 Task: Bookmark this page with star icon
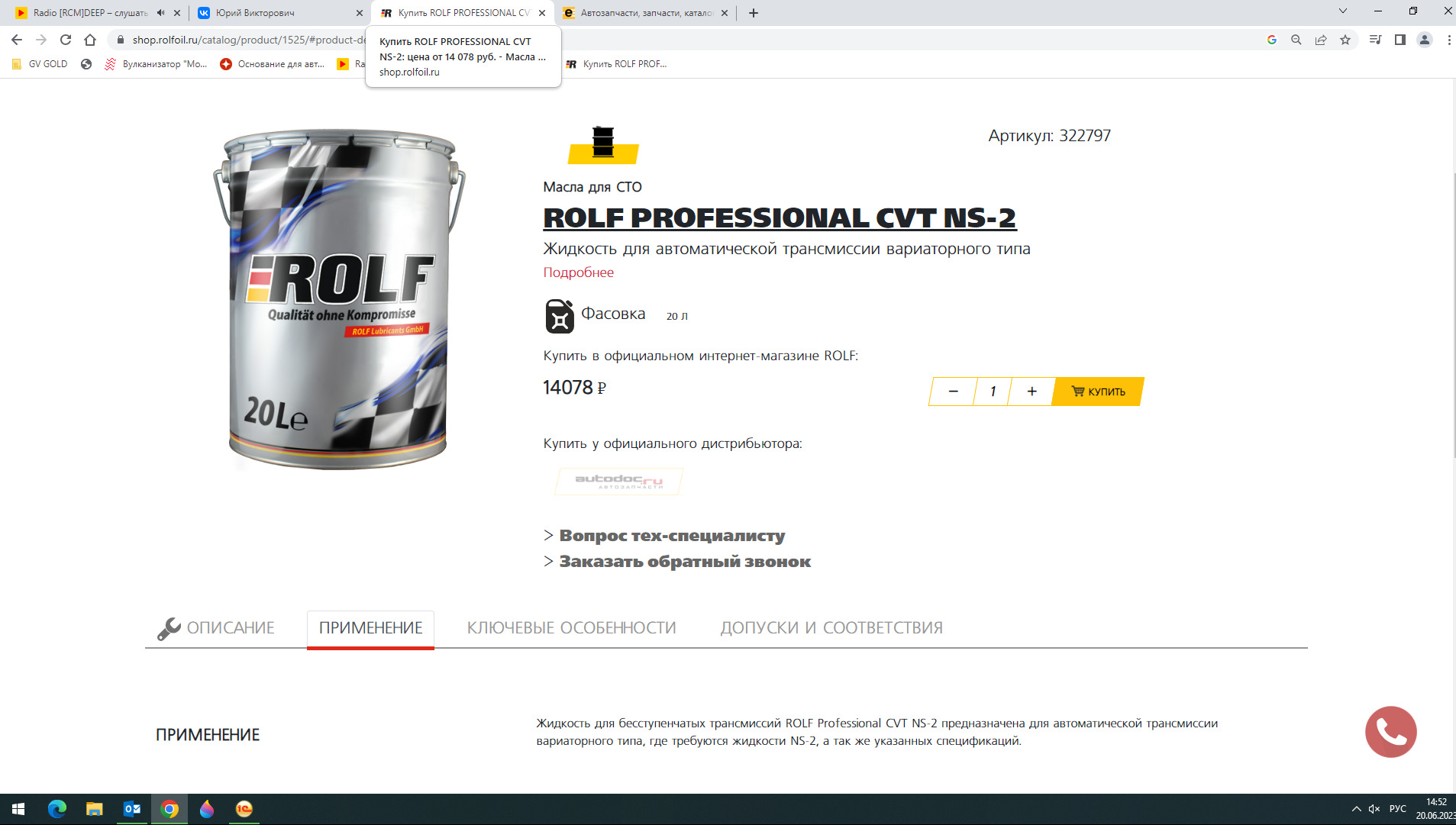[1345, 40]
